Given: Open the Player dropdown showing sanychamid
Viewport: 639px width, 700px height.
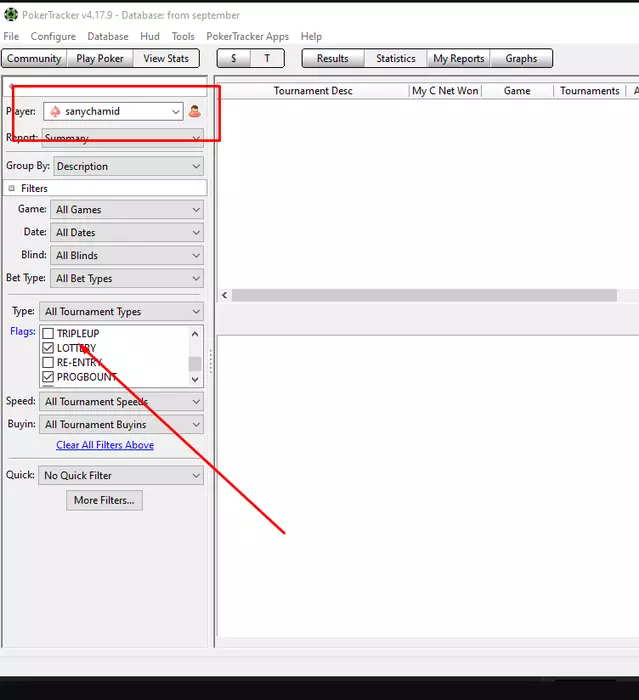Looking at the screenshot, I should pos(113,111).
